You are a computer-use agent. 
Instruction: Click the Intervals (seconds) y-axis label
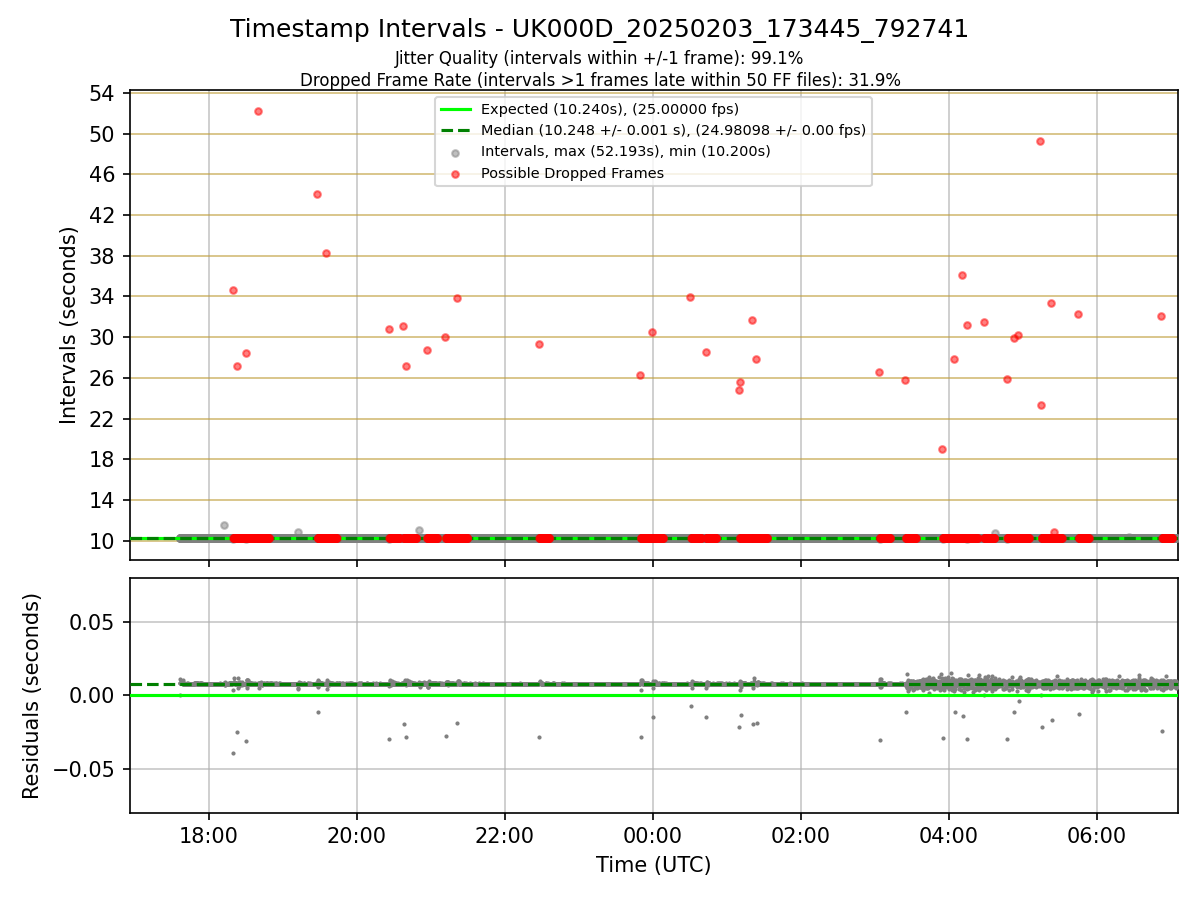(68, 325)
